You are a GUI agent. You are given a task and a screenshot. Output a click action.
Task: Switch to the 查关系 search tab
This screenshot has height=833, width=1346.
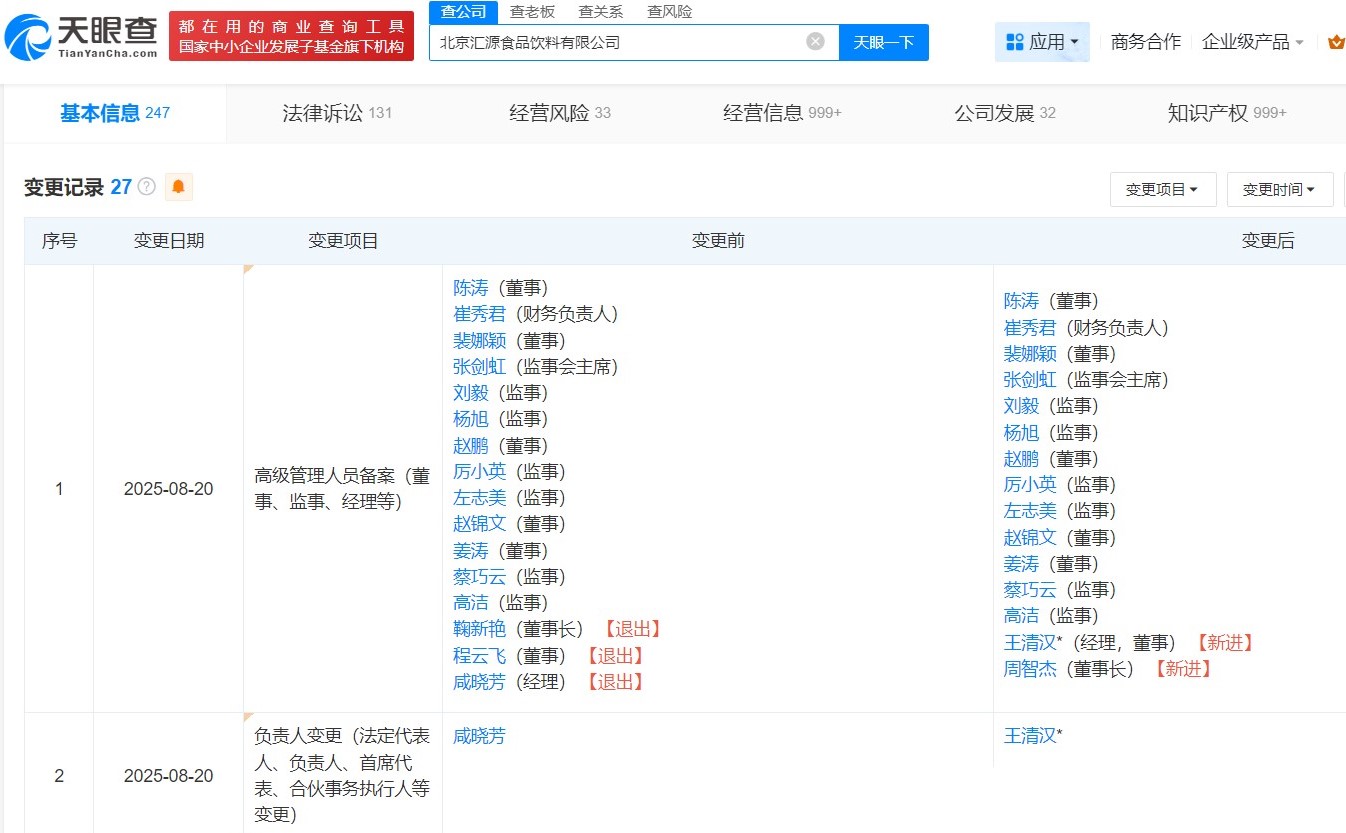click(x=600, y=12)
